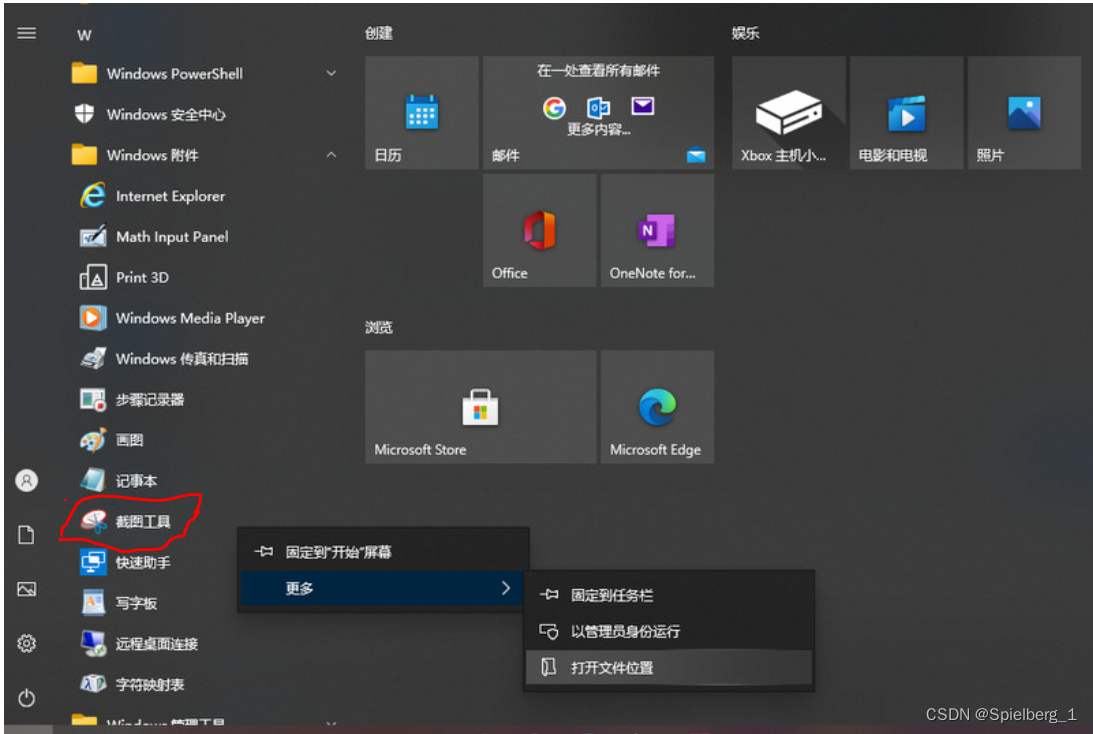Click the Power icon in sidebar
The width and height of the screenshot is (1093, 734).
[x=26, y=698]
